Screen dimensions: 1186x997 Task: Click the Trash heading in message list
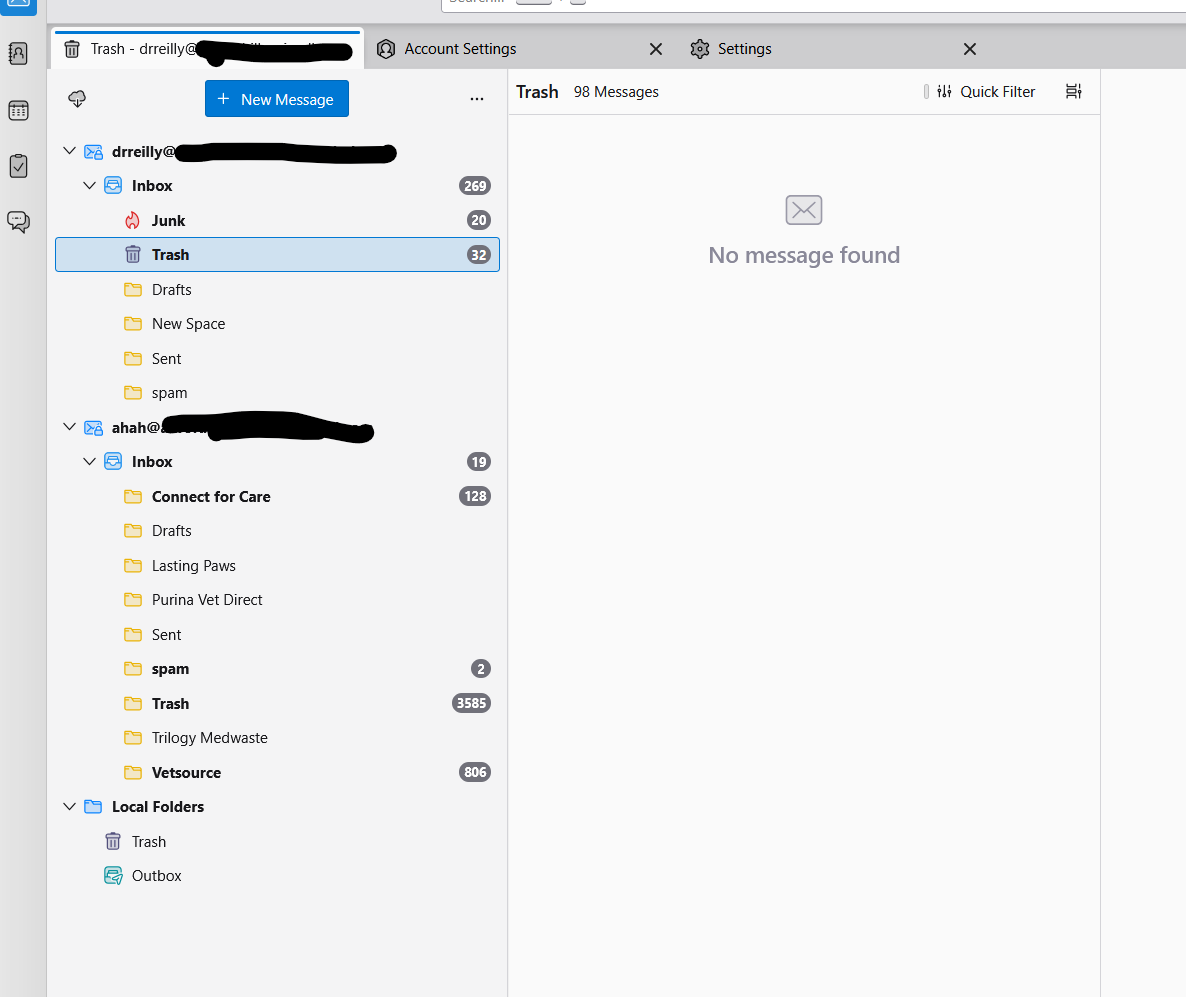click(537, 92)
